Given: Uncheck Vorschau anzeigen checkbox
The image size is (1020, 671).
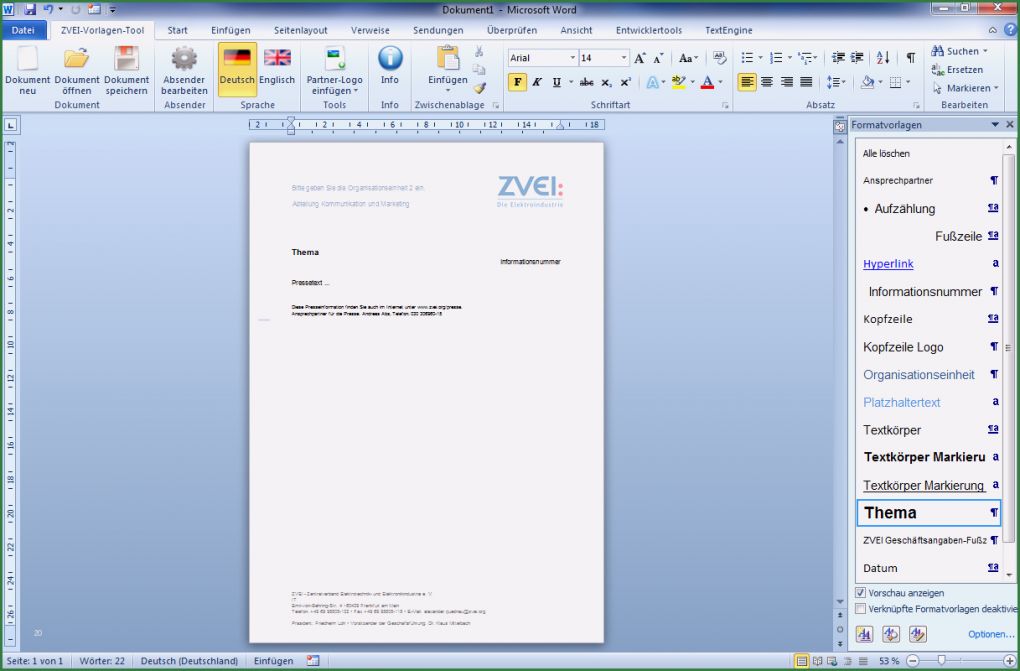Looking at the screenshot, I should [x=861, y=593].
